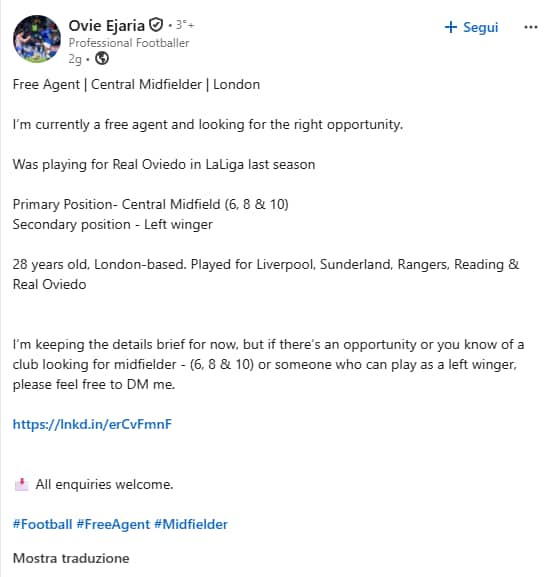Click the All enquiries welcome text
Image resolution: width=551 pixels, height=577 pixels.
tap(104, 484)
